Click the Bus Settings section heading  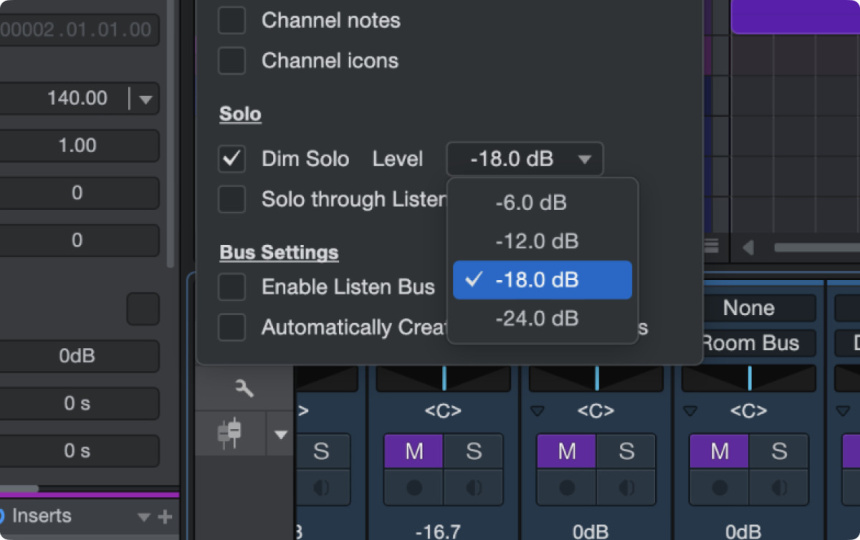pos(279,252)
